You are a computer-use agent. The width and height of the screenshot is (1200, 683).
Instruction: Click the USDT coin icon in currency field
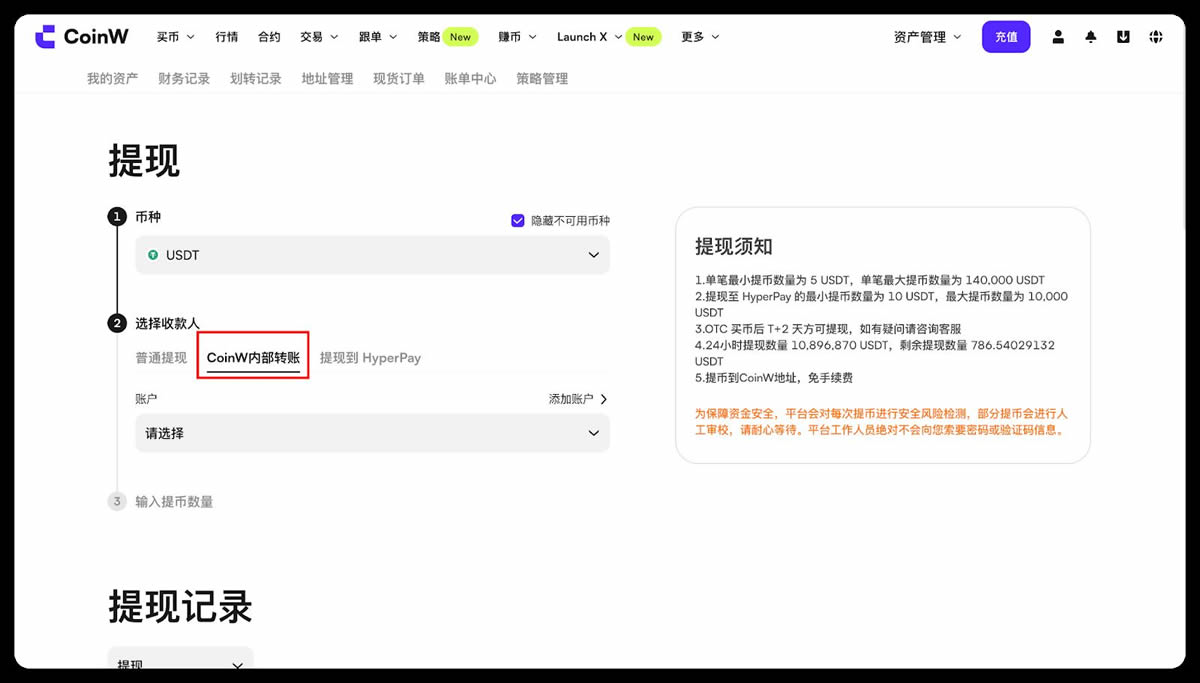155,255
